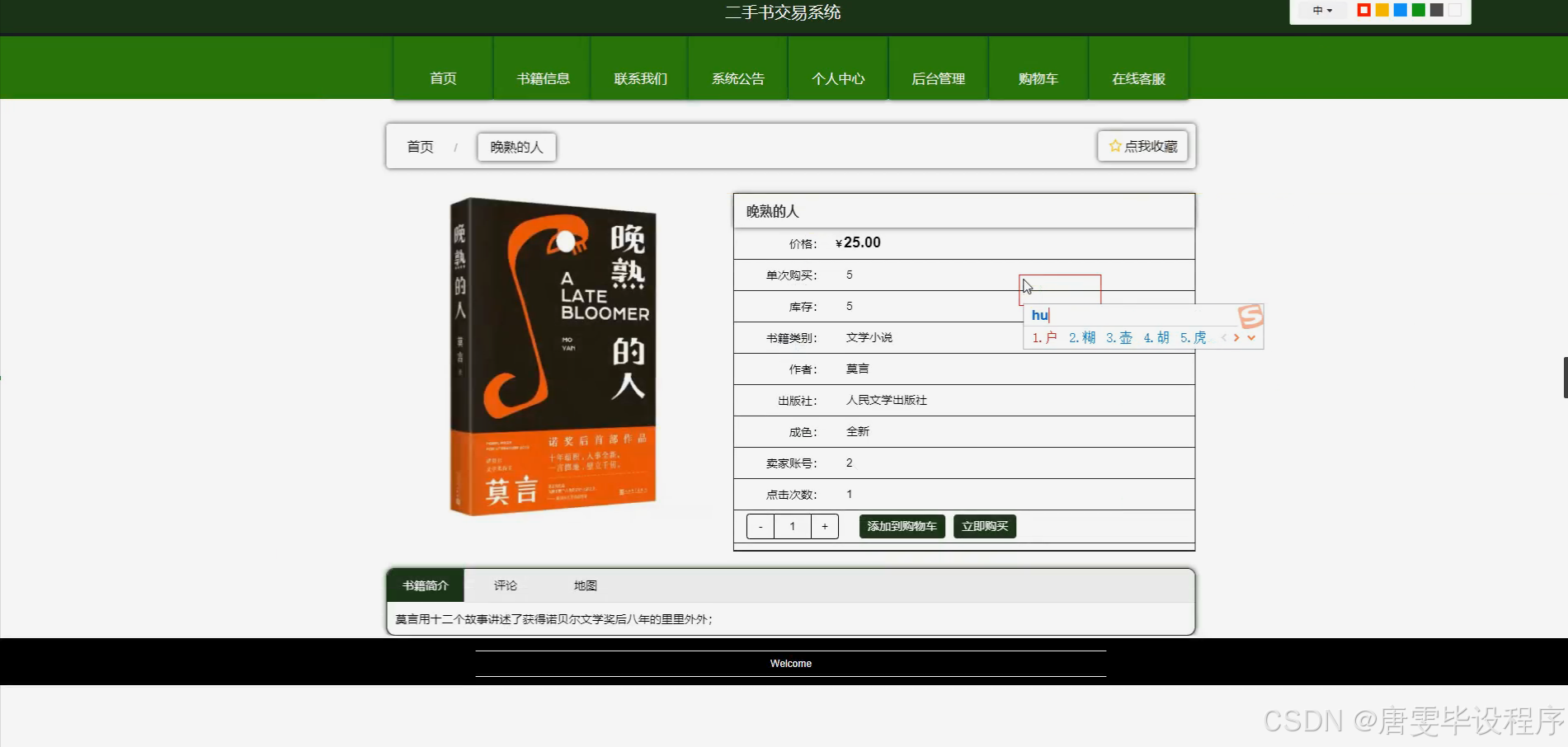1568x747 pixels.
Task: Choose IME candidate 4.胡
Action: point(1156,337)
